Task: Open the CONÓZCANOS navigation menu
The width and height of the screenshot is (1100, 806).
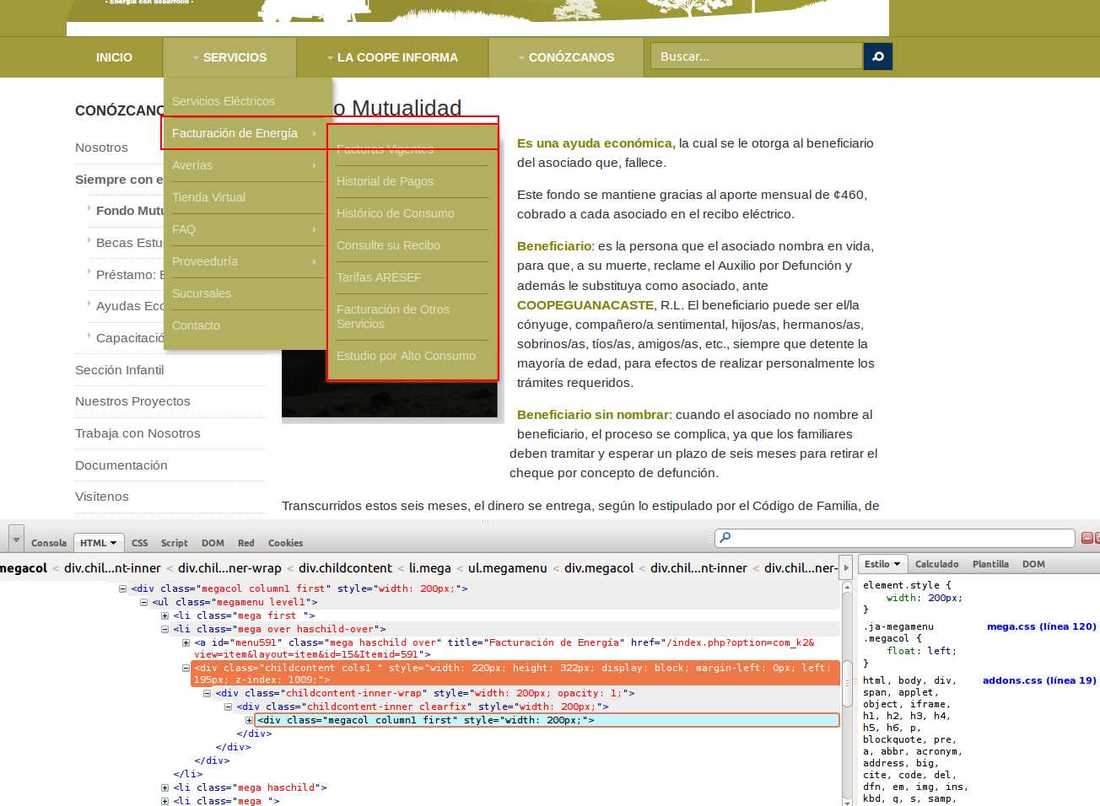Action: (566, 58)
